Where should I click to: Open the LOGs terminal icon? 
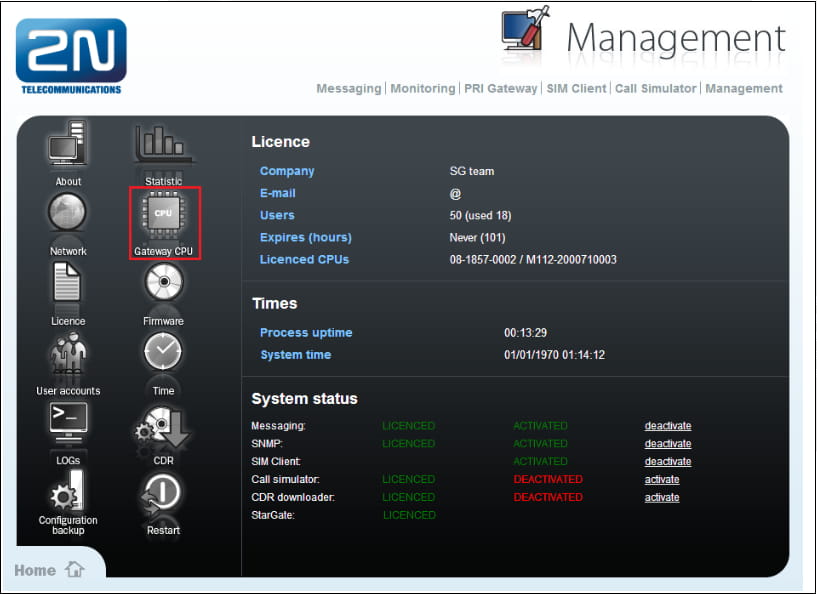[68, 422]
